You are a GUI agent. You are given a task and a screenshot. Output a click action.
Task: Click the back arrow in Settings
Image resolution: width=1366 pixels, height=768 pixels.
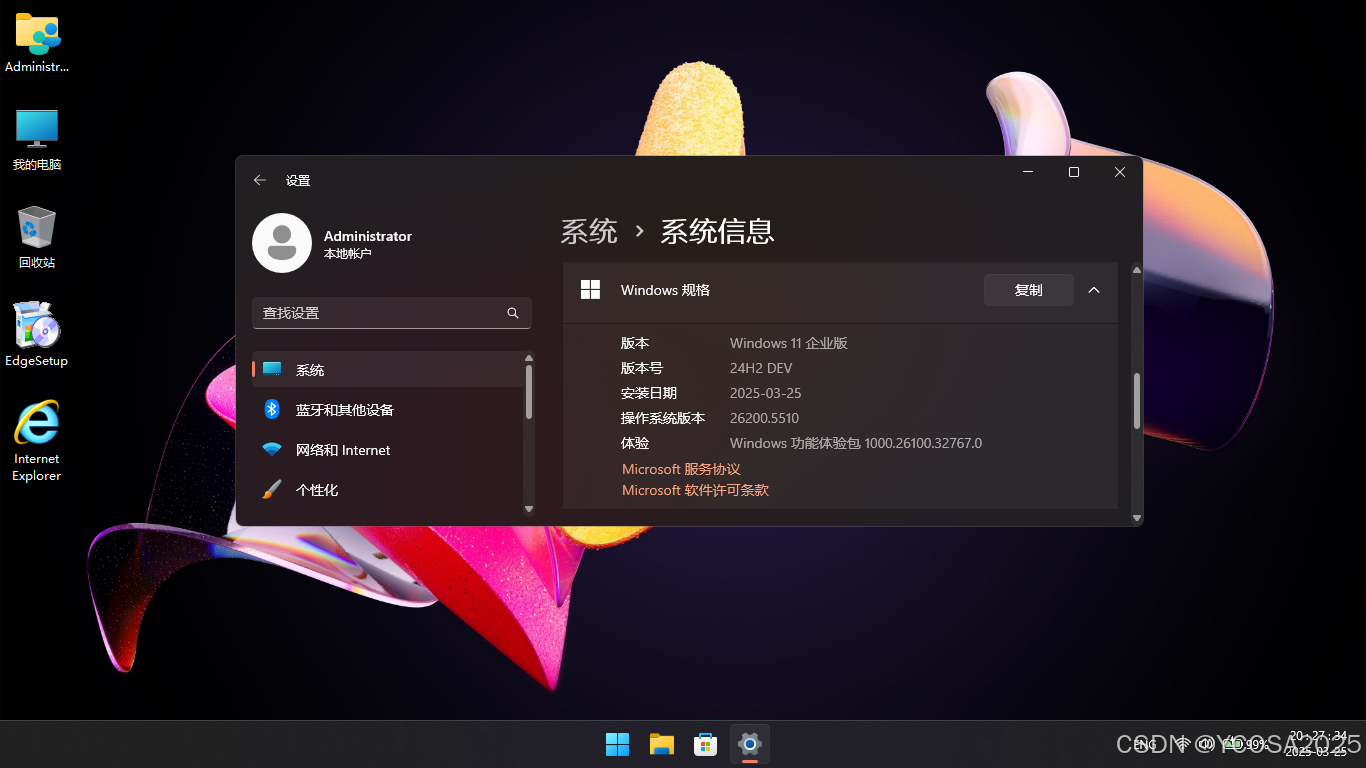pos(260,180)
